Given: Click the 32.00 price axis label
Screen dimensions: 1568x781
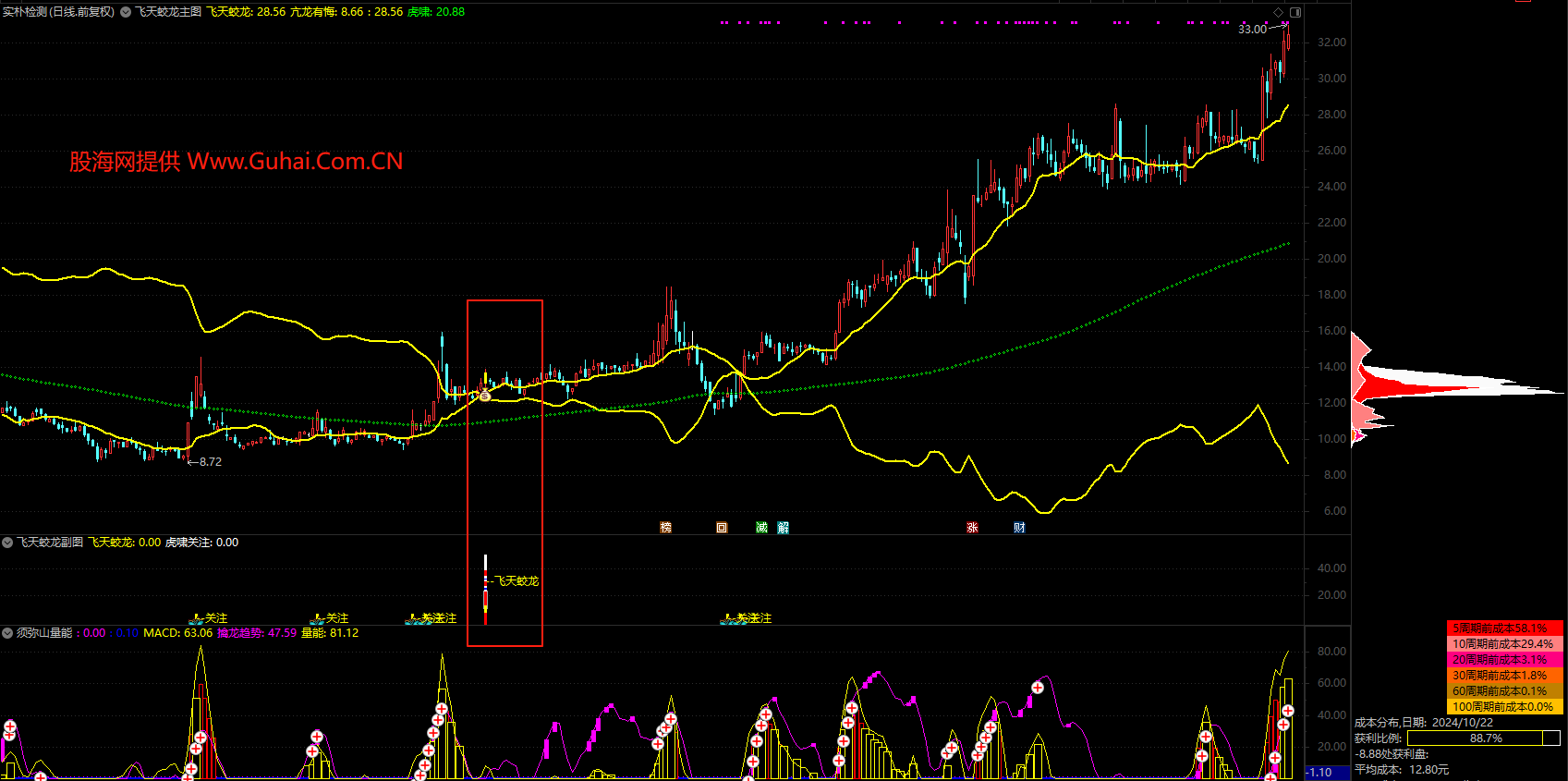Looking at the screenshot, I should click(x=1331, y=43).
